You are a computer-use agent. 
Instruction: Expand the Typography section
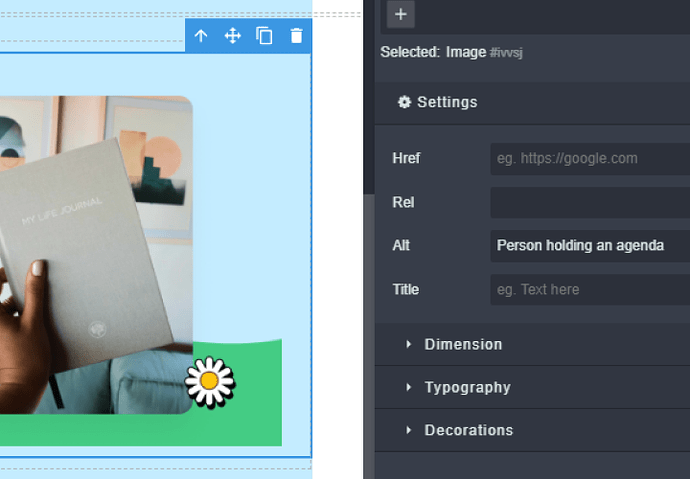coord(532,388)
